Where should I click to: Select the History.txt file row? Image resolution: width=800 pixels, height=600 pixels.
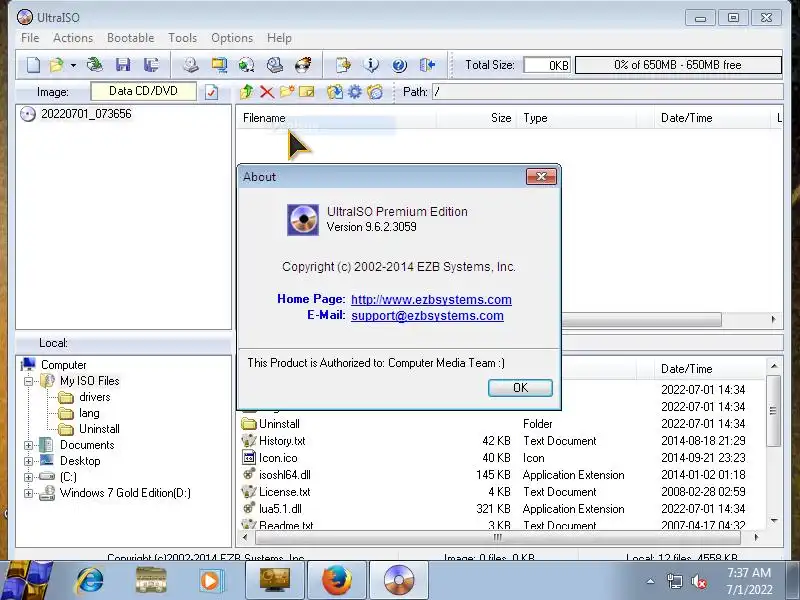pos(503,441)
